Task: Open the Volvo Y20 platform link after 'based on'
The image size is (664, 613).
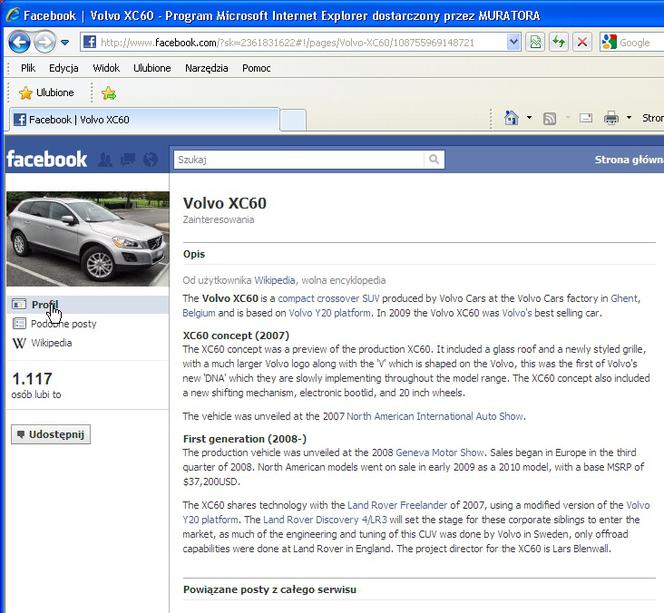Action: 329,313
